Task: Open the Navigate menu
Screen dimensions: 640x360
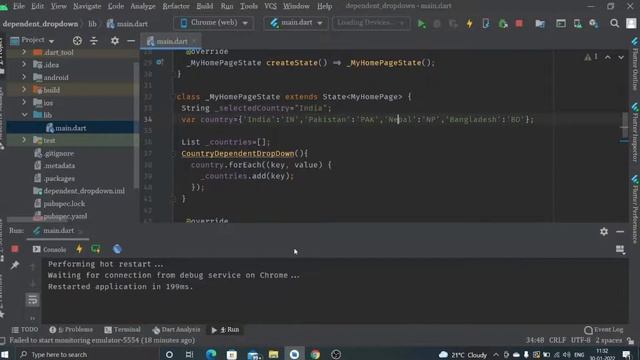Action: coord(87,6)
